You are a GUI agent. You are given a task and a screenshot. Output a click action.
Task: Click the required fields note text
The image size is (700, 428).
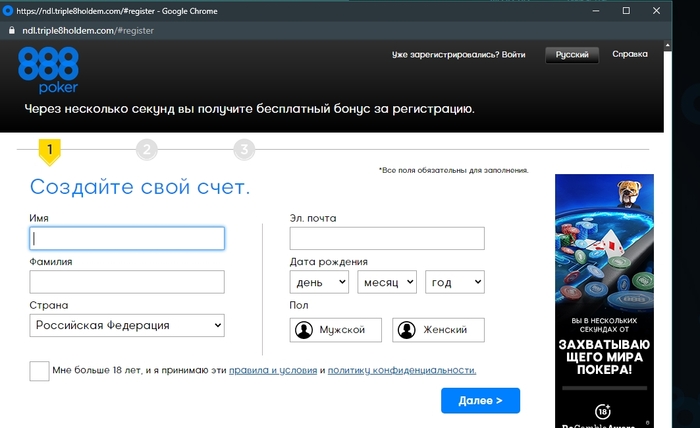pos(454,170)
